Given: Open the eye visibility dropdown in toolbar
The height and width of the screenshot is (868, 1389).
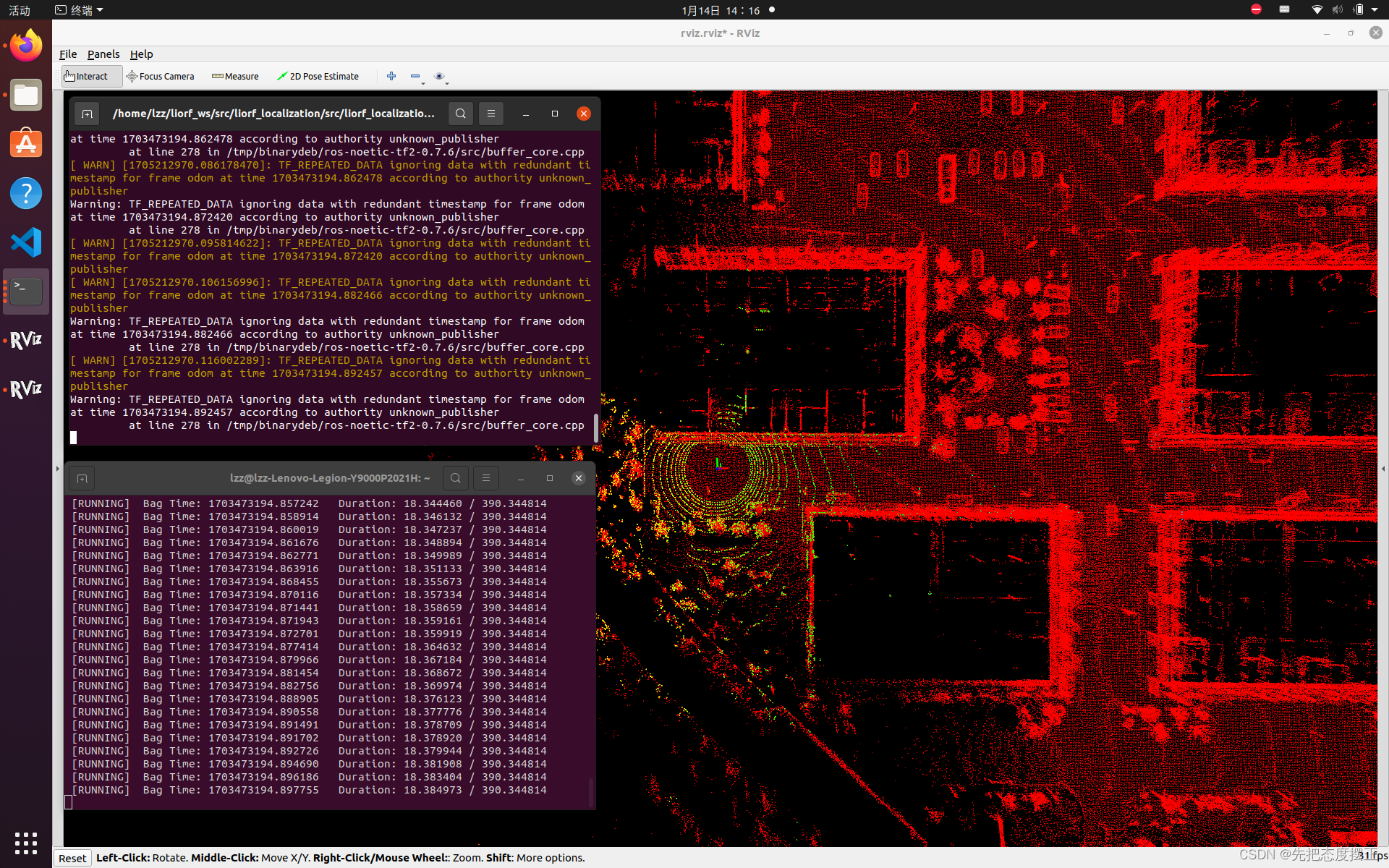Looking at the screenshot, I should coord(439,76).
